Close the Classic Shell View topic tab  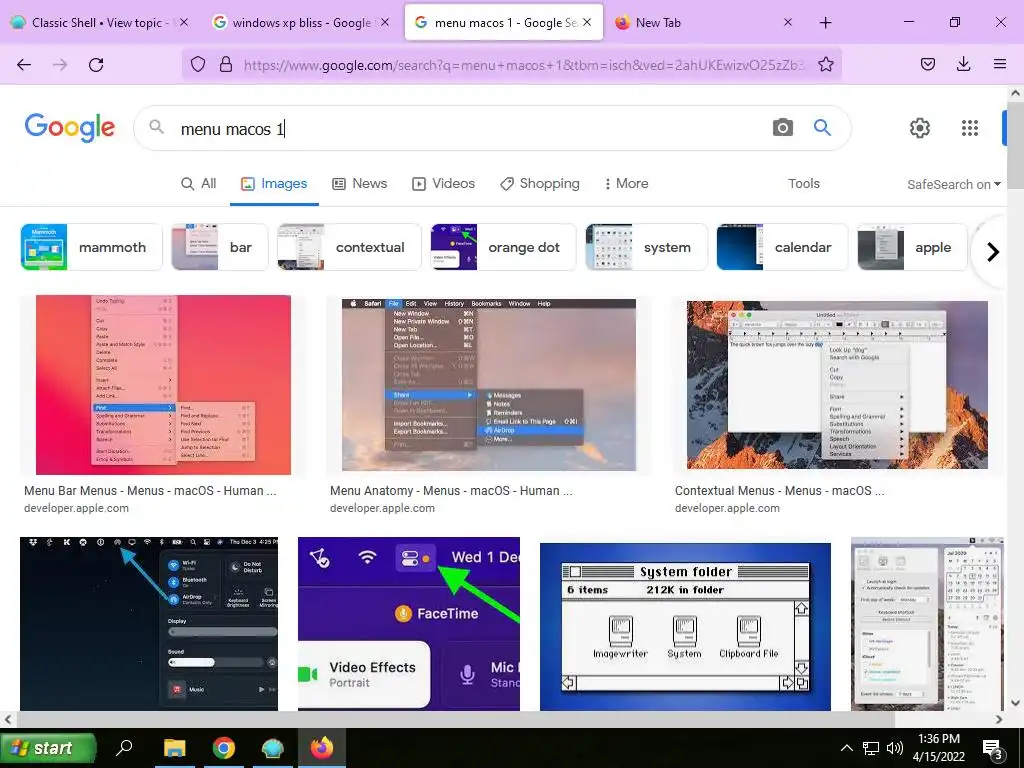click(x=184, y=22)
